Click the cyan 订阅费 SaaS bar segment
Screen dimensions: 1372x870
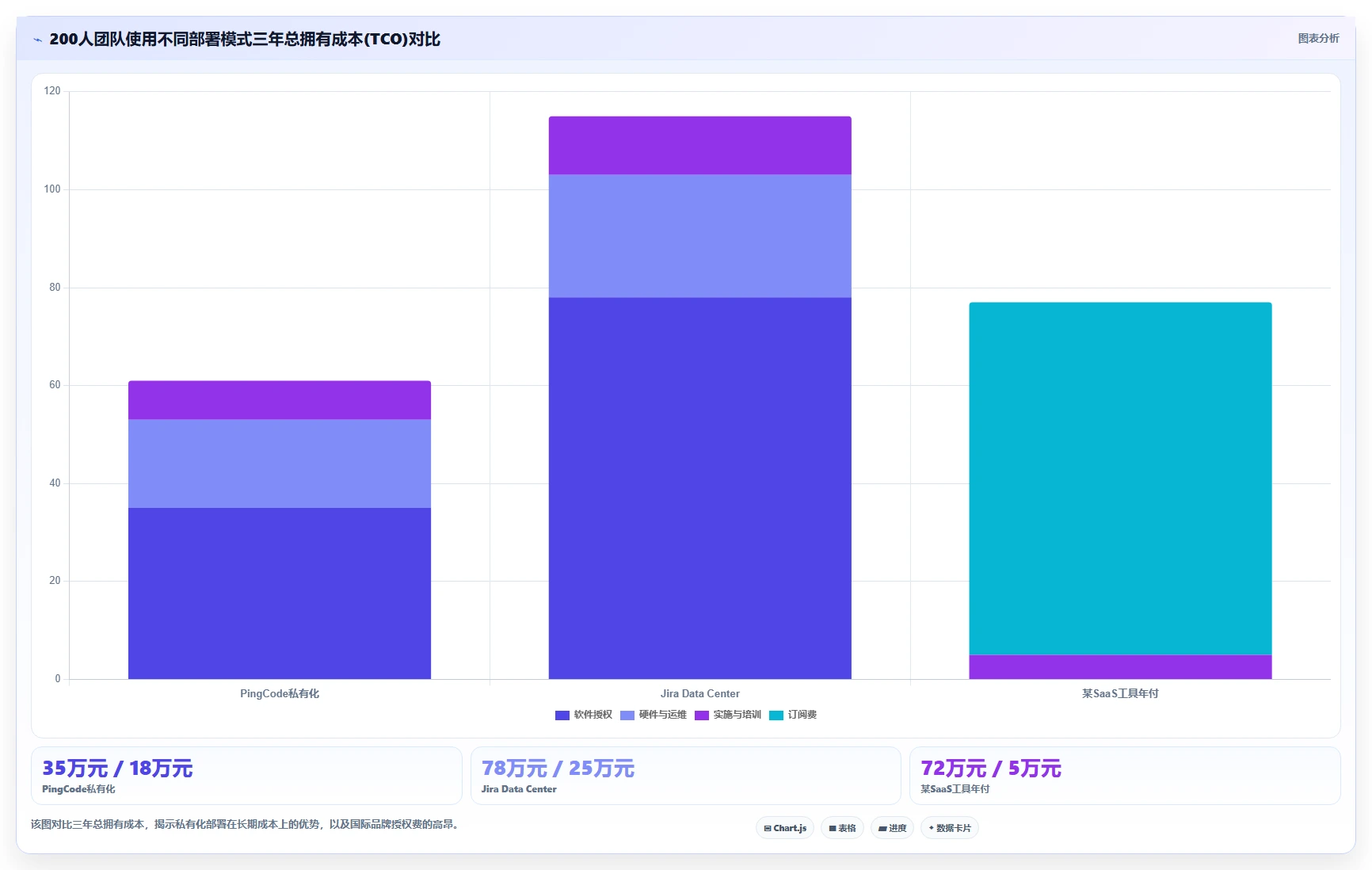tap(1120, 479)
